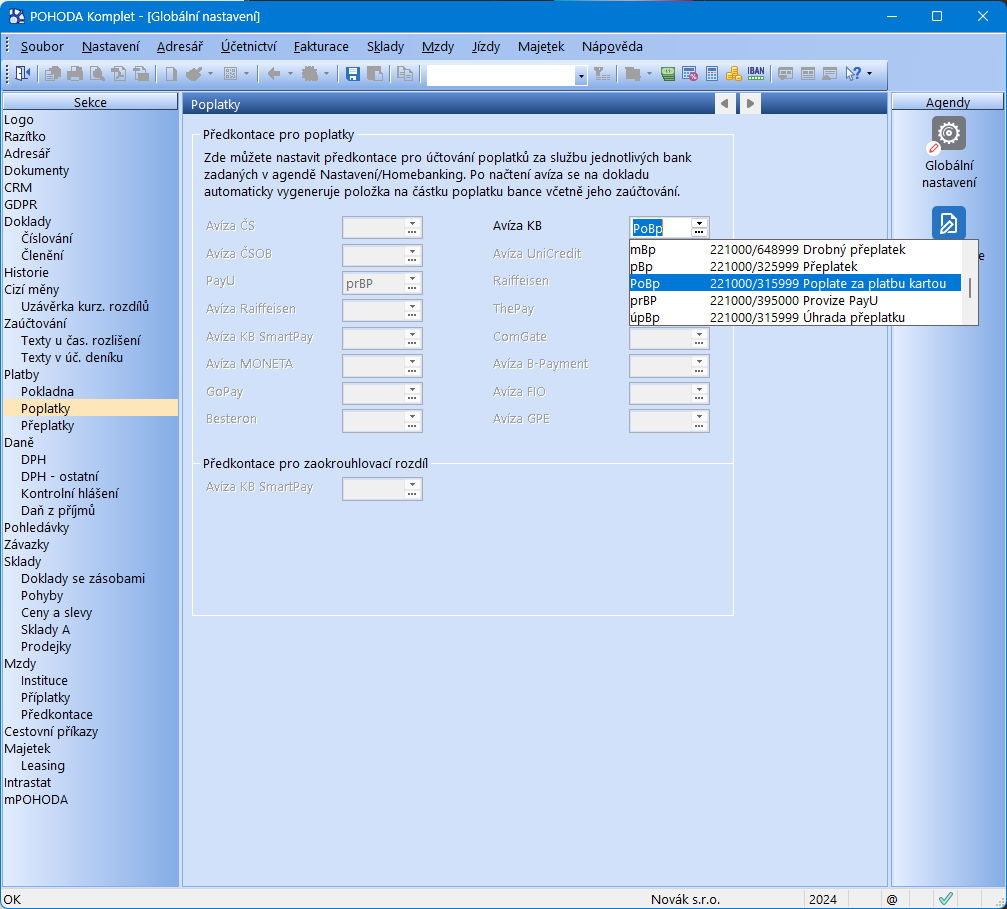
Task: Click the copy documents toolbar icon
Action: pos(405,74)
